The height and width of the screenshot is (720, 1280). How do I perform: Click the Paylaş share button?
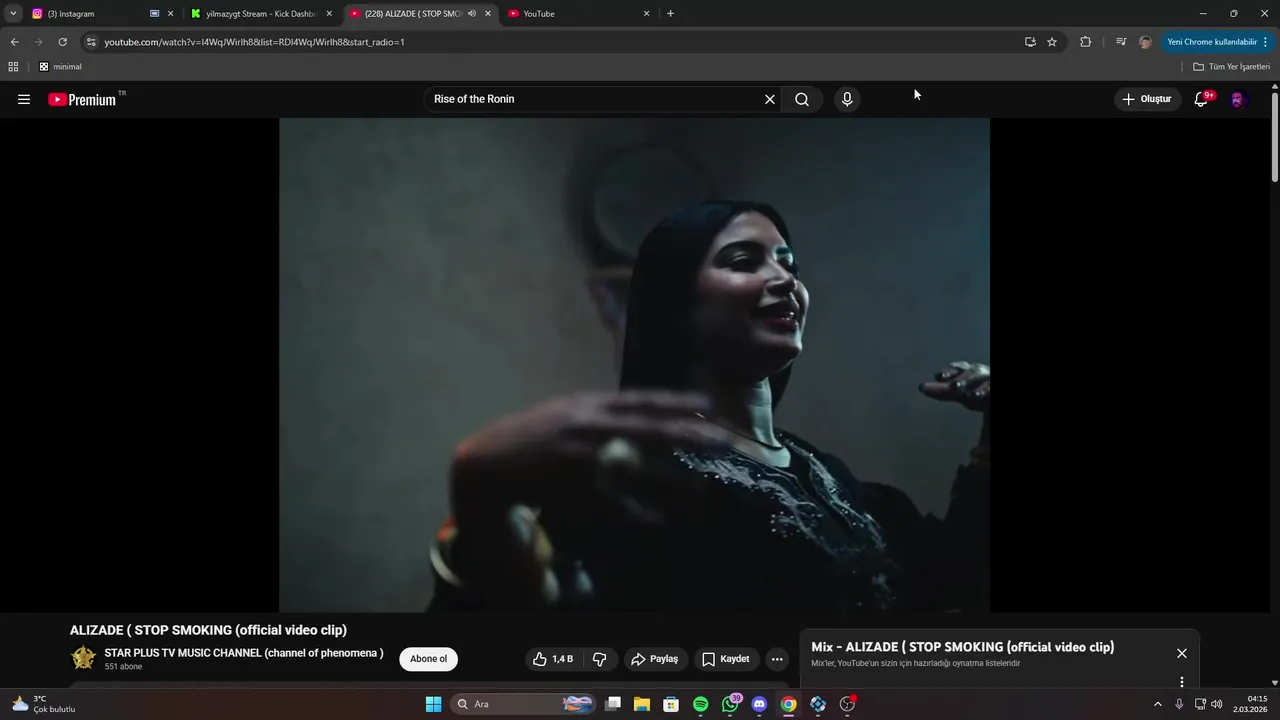(x=654, y=659)
